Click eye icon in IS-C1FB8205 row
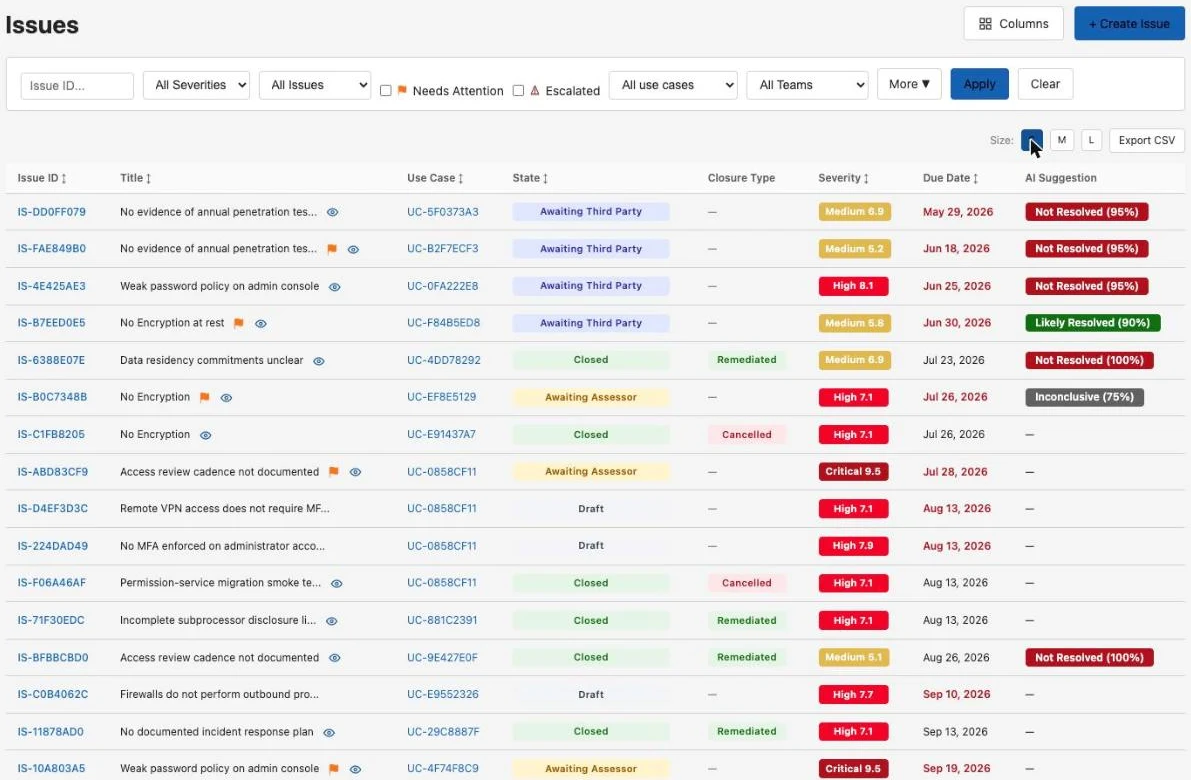 coord(205,435)
